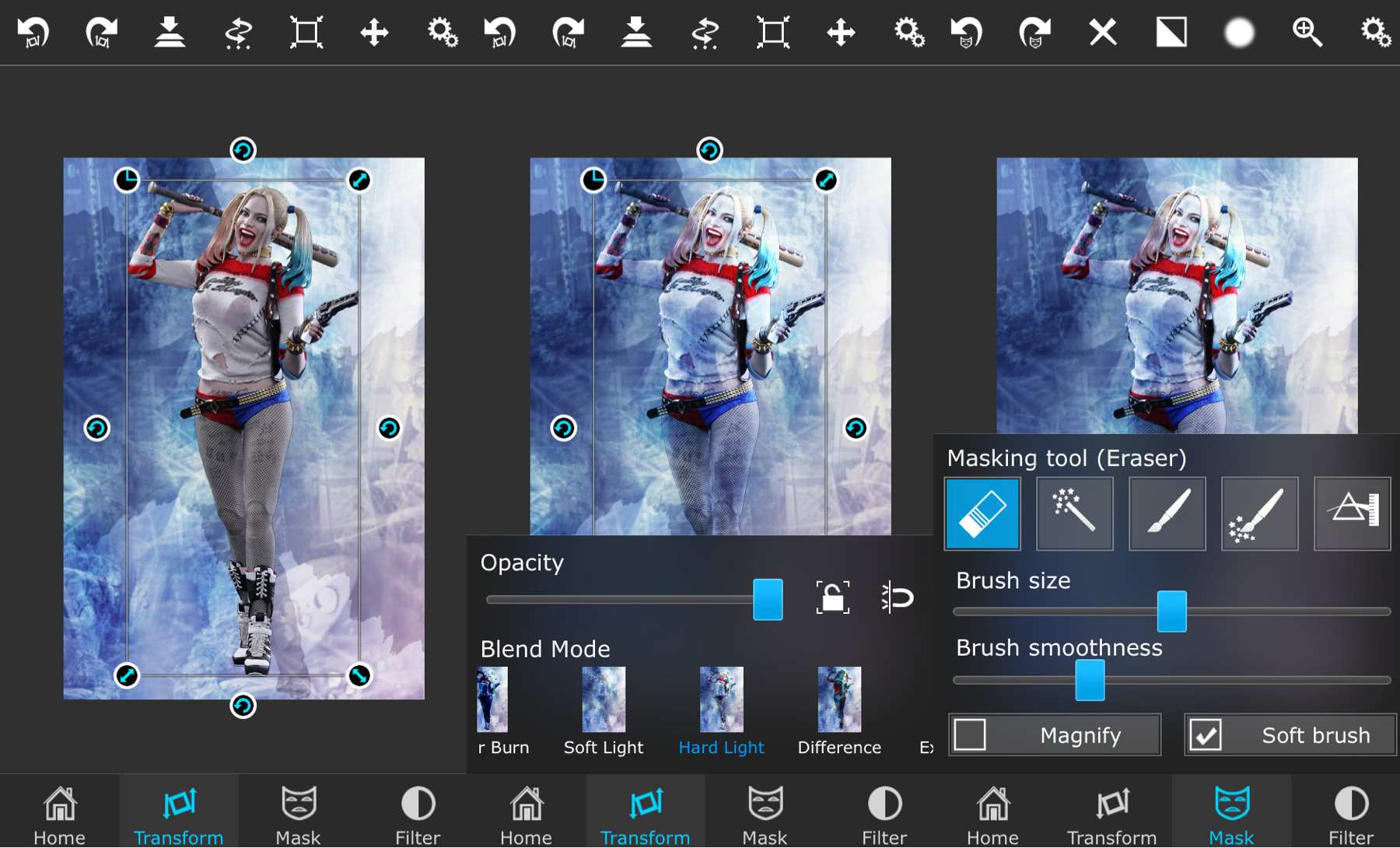Click clock-shaped corner handle on middle panel image

(x=593, y=180)
